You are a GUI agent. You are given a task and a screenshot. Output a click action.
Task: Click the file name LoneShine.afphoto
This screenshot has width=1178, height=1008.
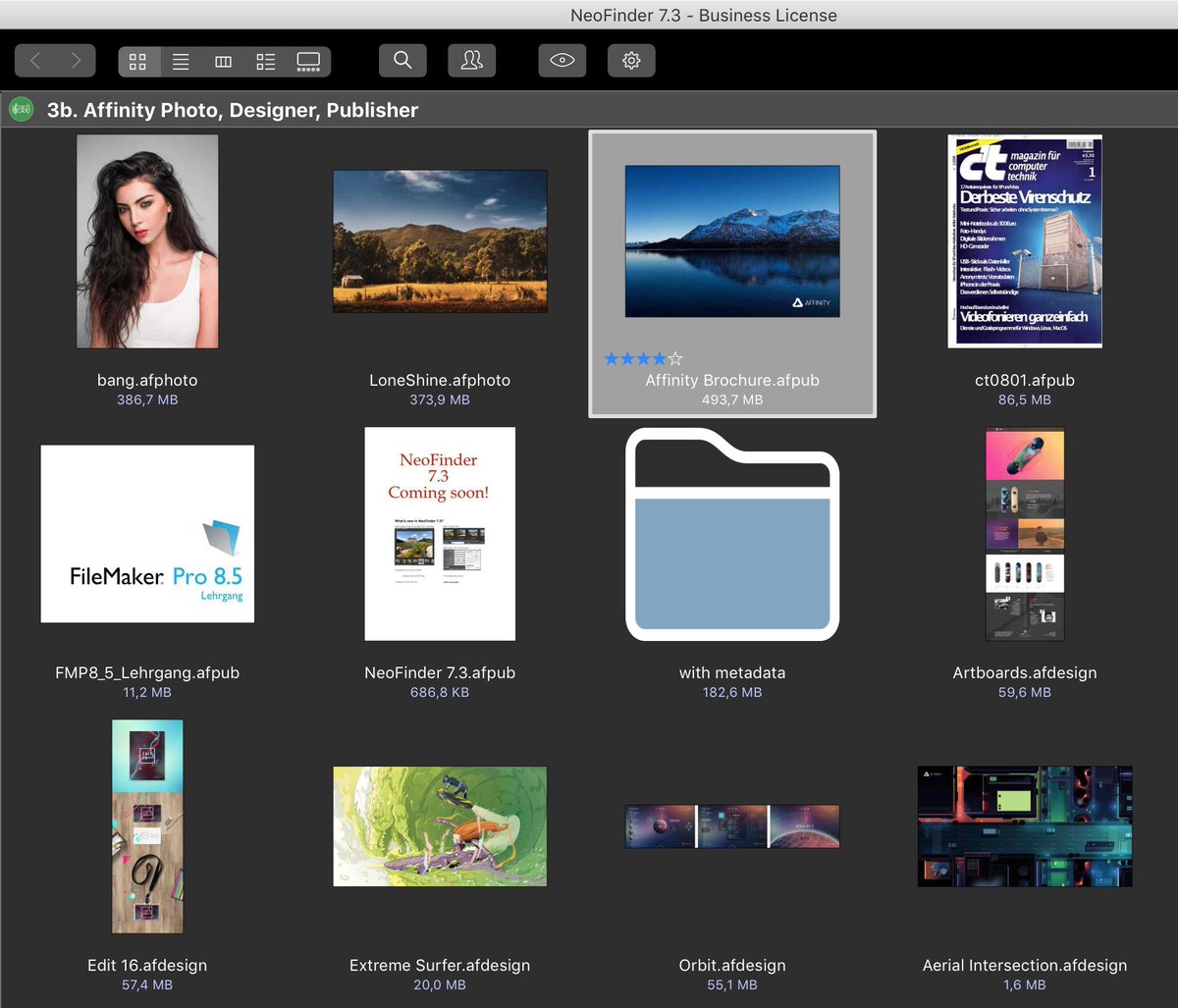pyautogui.click(x=440, y=380)
